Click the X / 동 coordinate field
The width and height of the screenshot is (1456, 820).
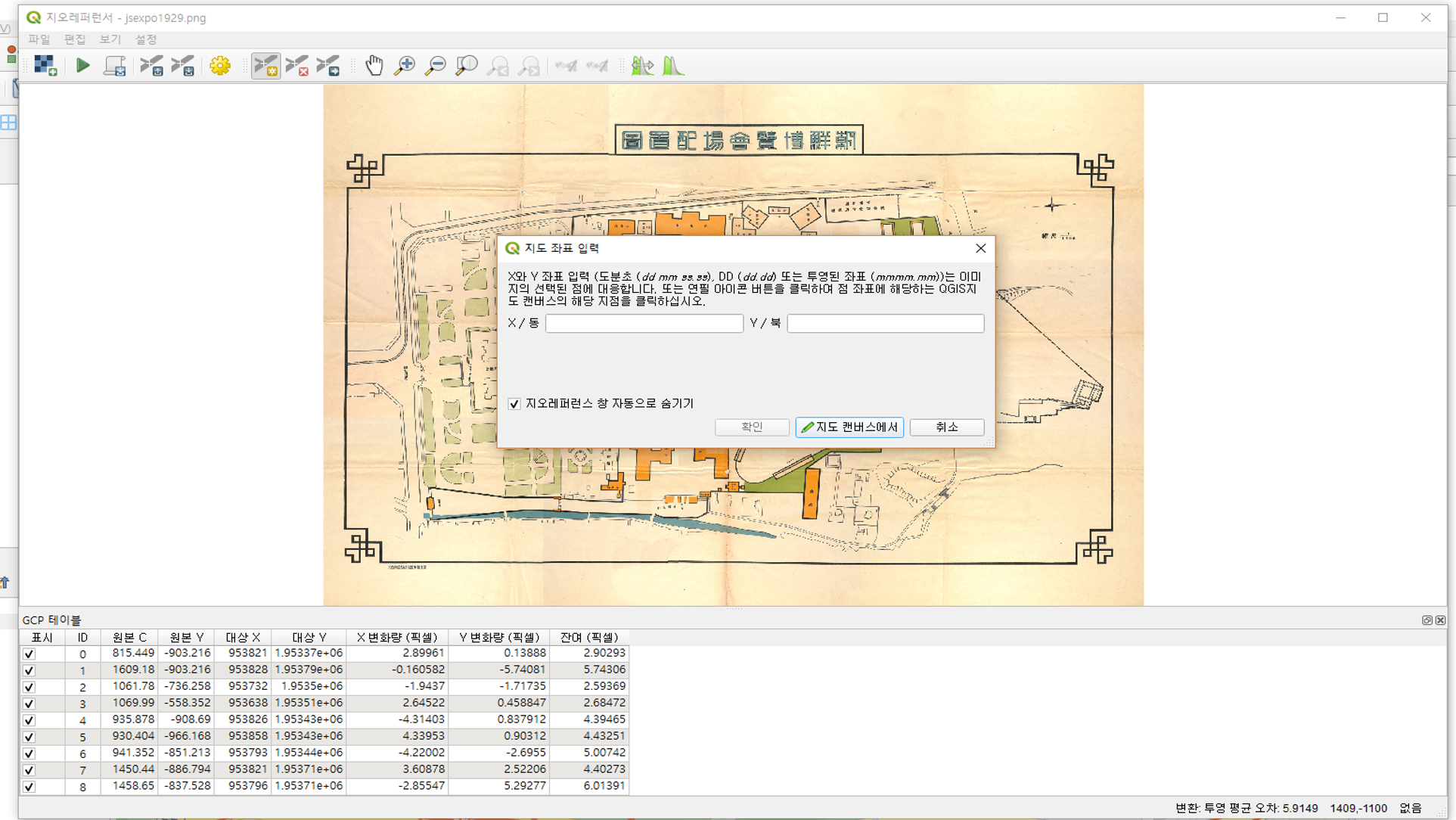click(644, 324)
